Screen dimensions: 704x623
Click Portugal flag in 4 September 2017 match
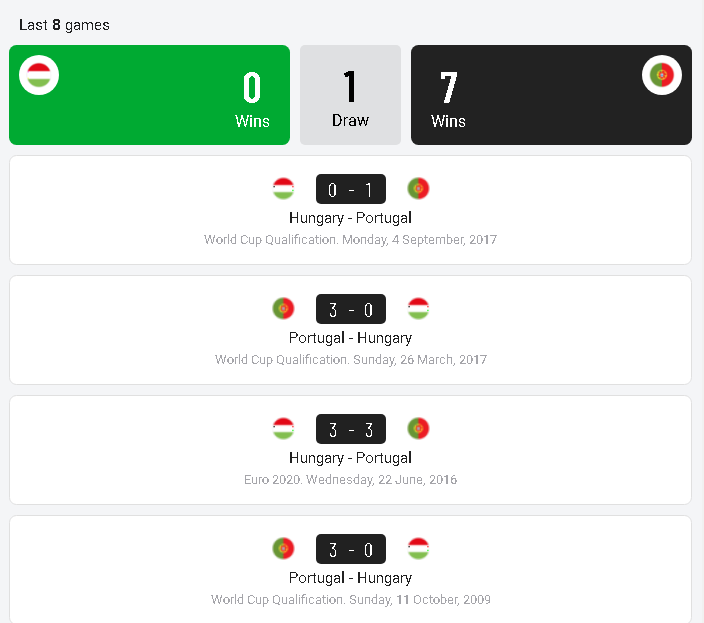tap(418, 188)
